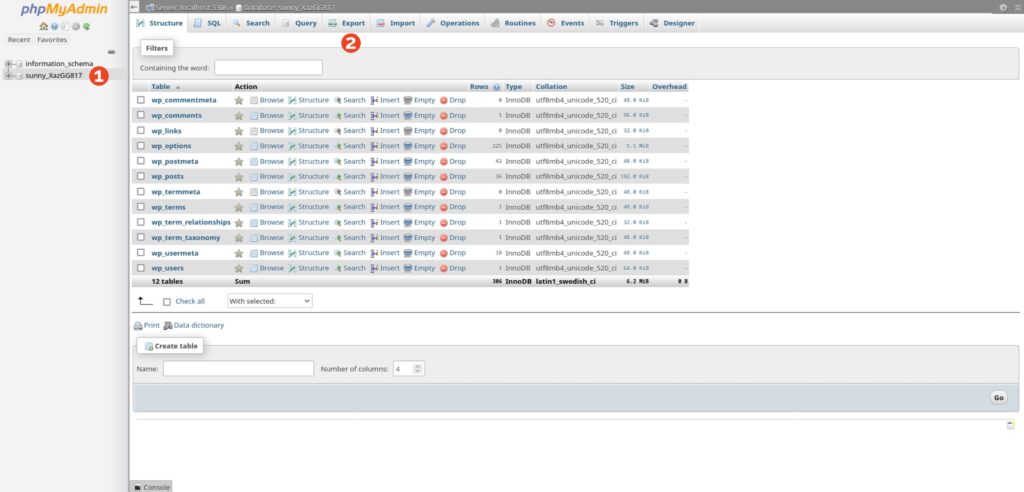Tick the wp_comments checkbox
The height and width of the screenshot is (492, 1024).
coord(140,115)
